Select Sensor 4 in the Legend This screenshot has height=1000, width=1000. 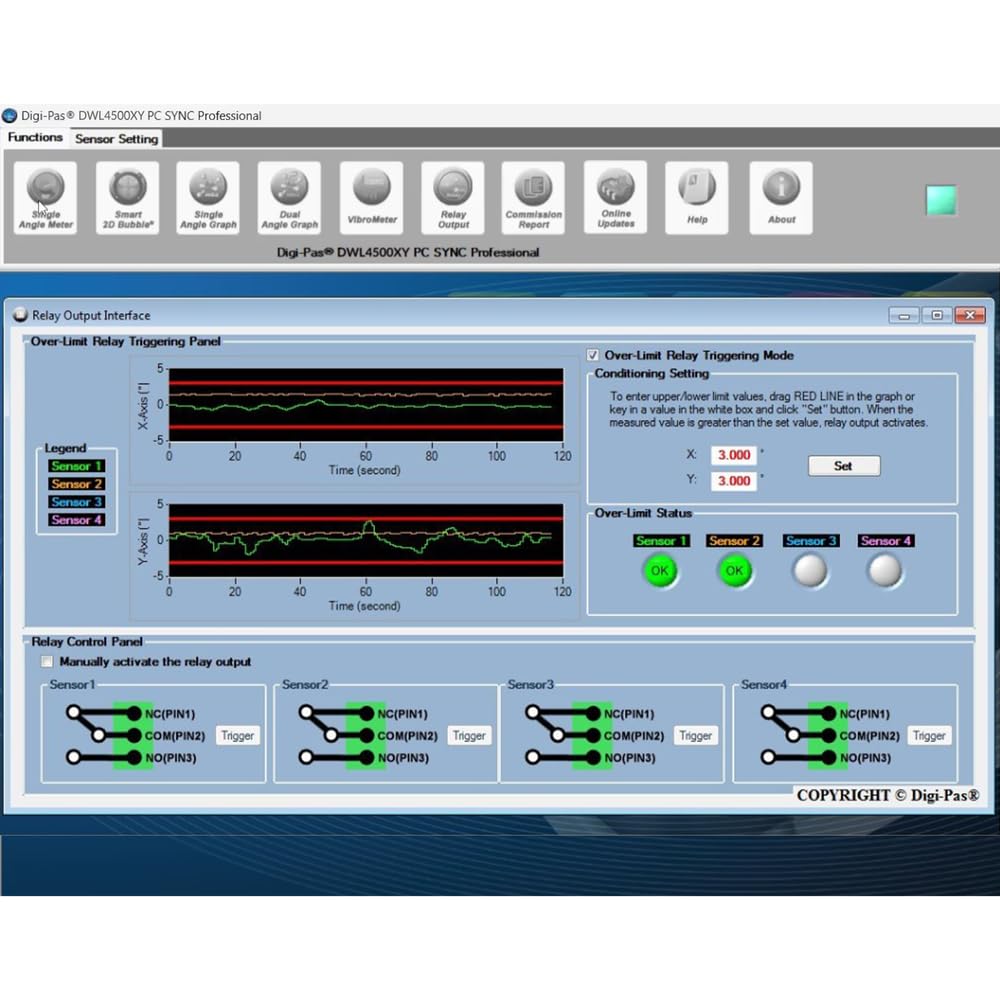point(77,520)
